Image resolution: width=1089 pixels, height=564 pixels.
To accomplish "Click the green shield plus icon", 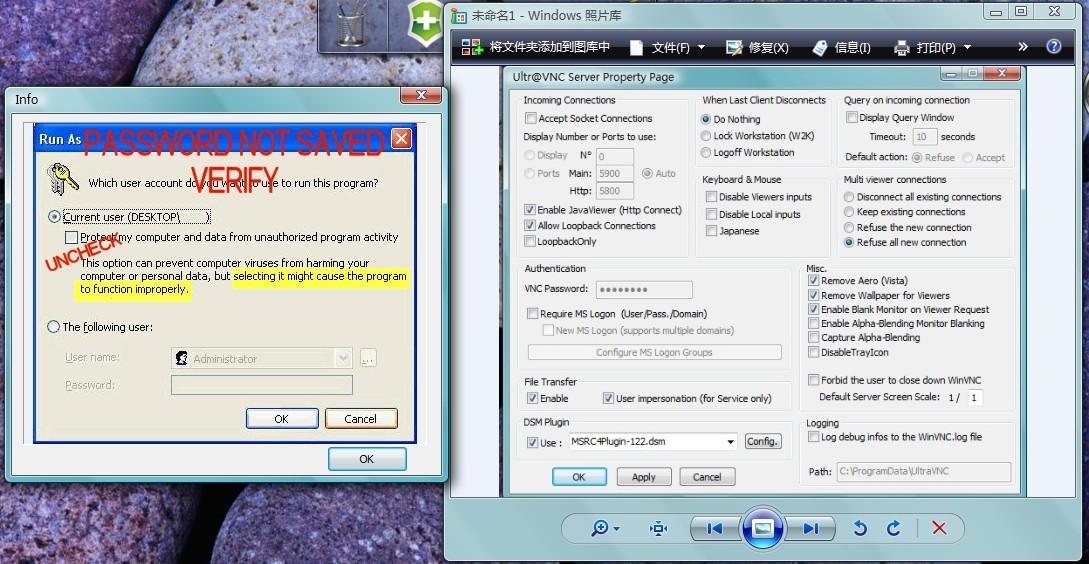I will tap(424, 22).
